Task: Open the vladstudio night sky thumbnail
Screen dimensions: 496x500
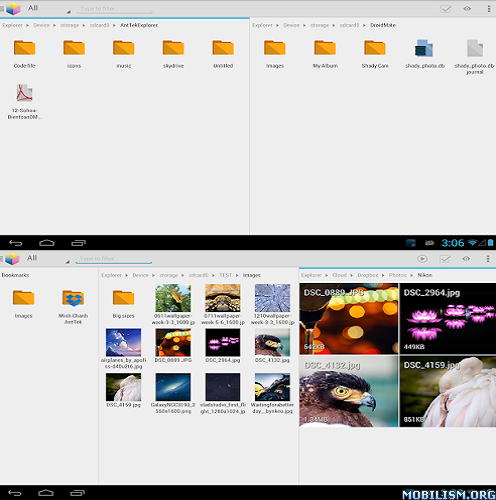Action: [x=223, y=387]
